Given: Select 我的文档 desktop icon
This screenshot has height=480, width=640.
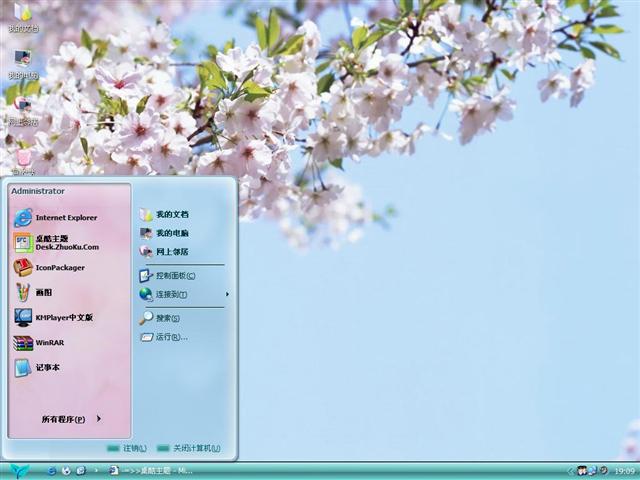Looking at the screenshot, I should tap(23, 17).
